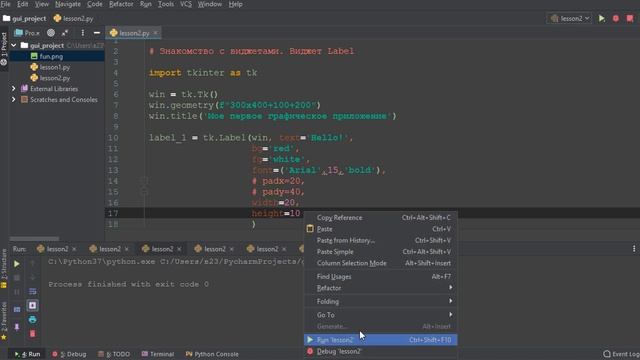Screen dimensions: 640x360
Task: Toggle Scroll to End icon in Run panel
Action: (x=33, y=305)
